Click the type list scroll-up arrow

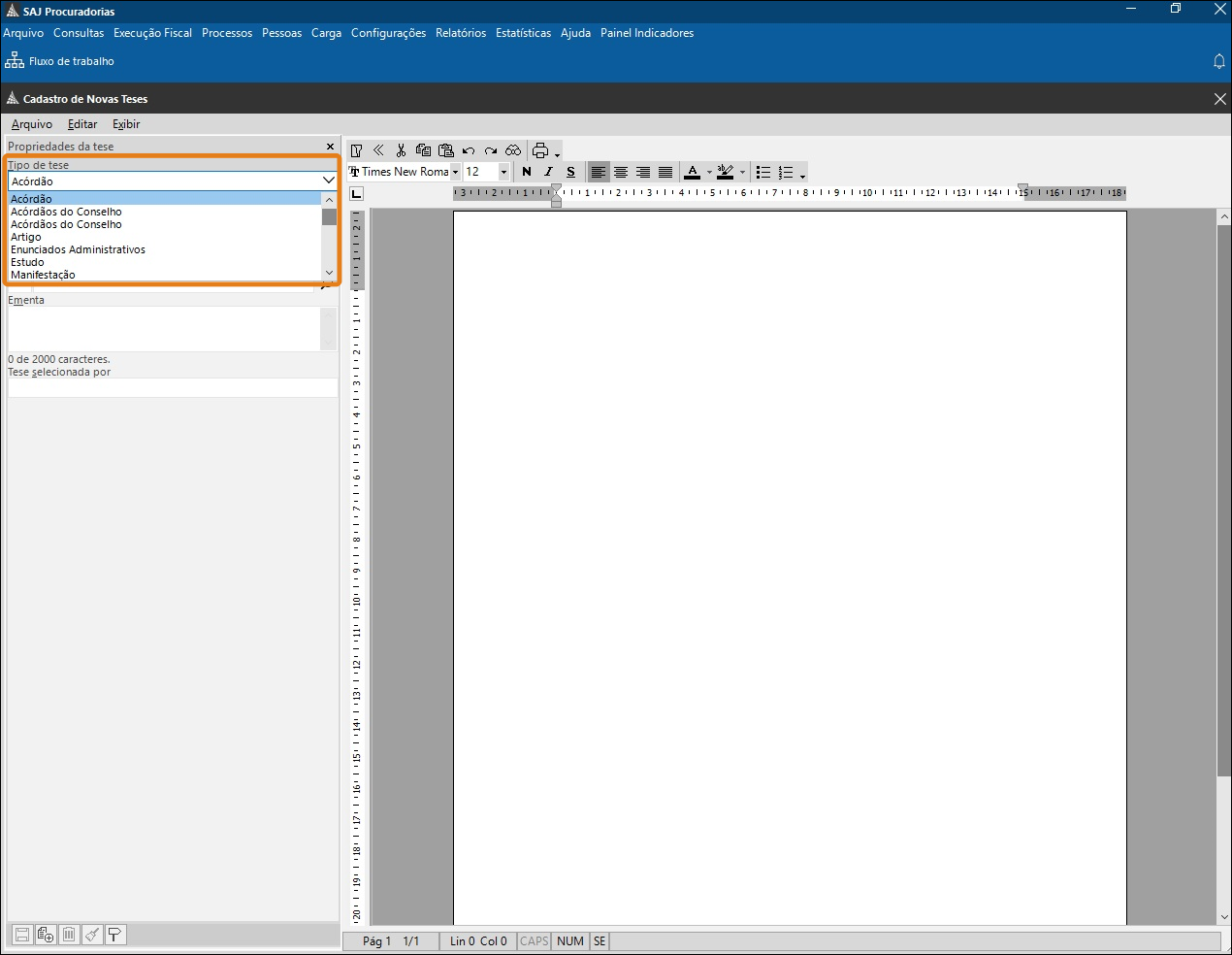pos(329,199)
